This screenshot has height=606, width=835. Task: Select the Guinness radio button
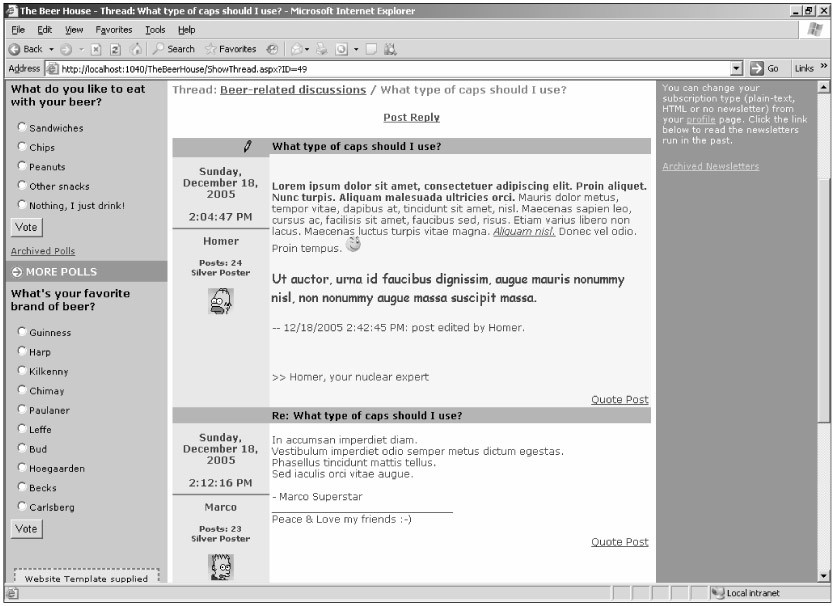coord(21,332)
